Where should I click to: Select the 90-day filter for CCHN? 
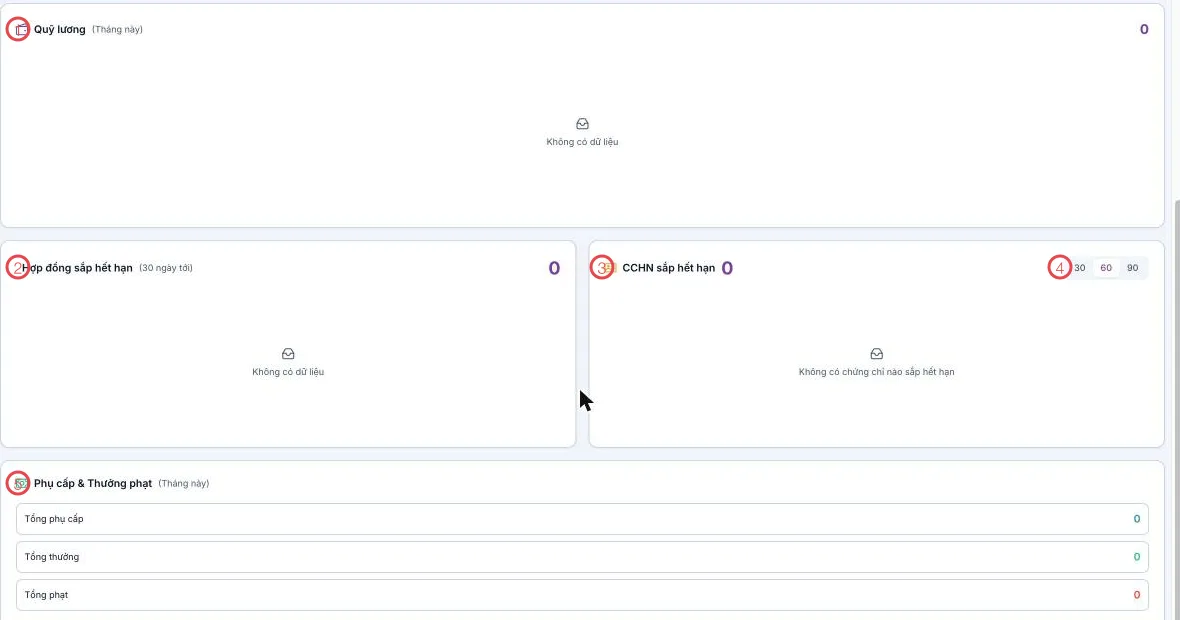tap(1133, 268)
